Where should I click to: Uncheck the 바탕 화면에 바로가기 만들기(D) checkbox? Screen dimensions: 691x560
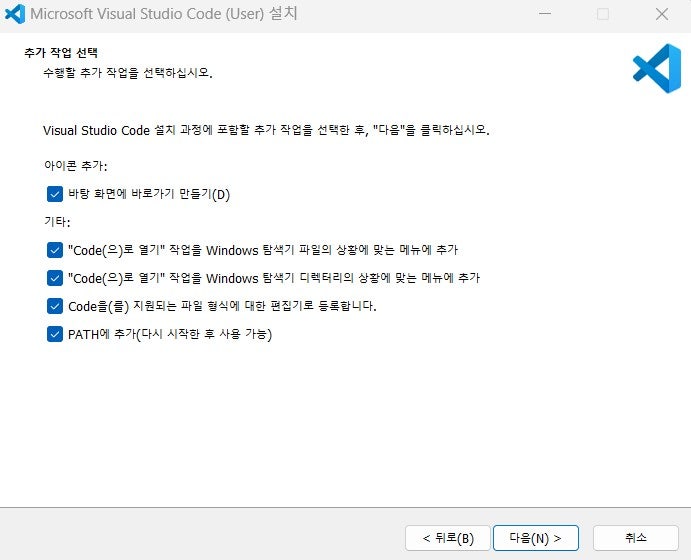pyautogui.click(x=55, y=194)
